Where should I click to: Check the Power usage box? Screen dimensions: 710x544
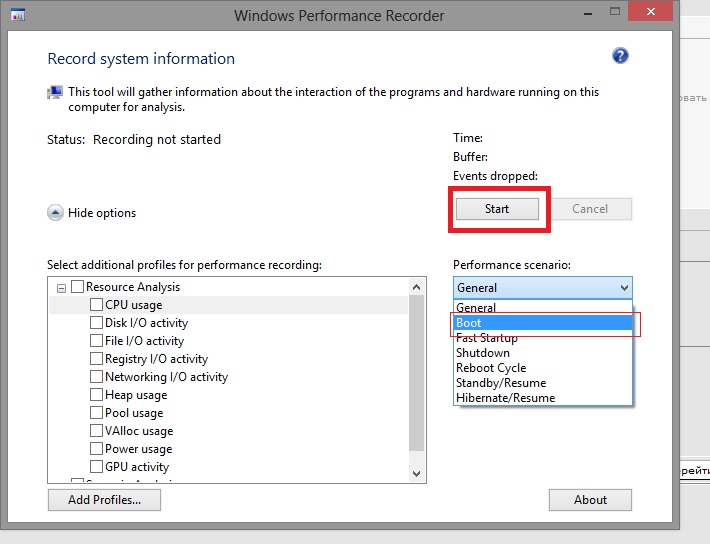point(96,448)
